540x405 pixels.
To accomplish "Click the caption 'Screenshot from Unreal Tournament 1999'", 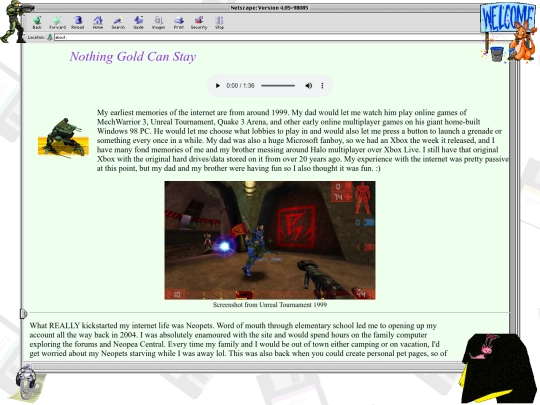I will click(x=270, y=305).
